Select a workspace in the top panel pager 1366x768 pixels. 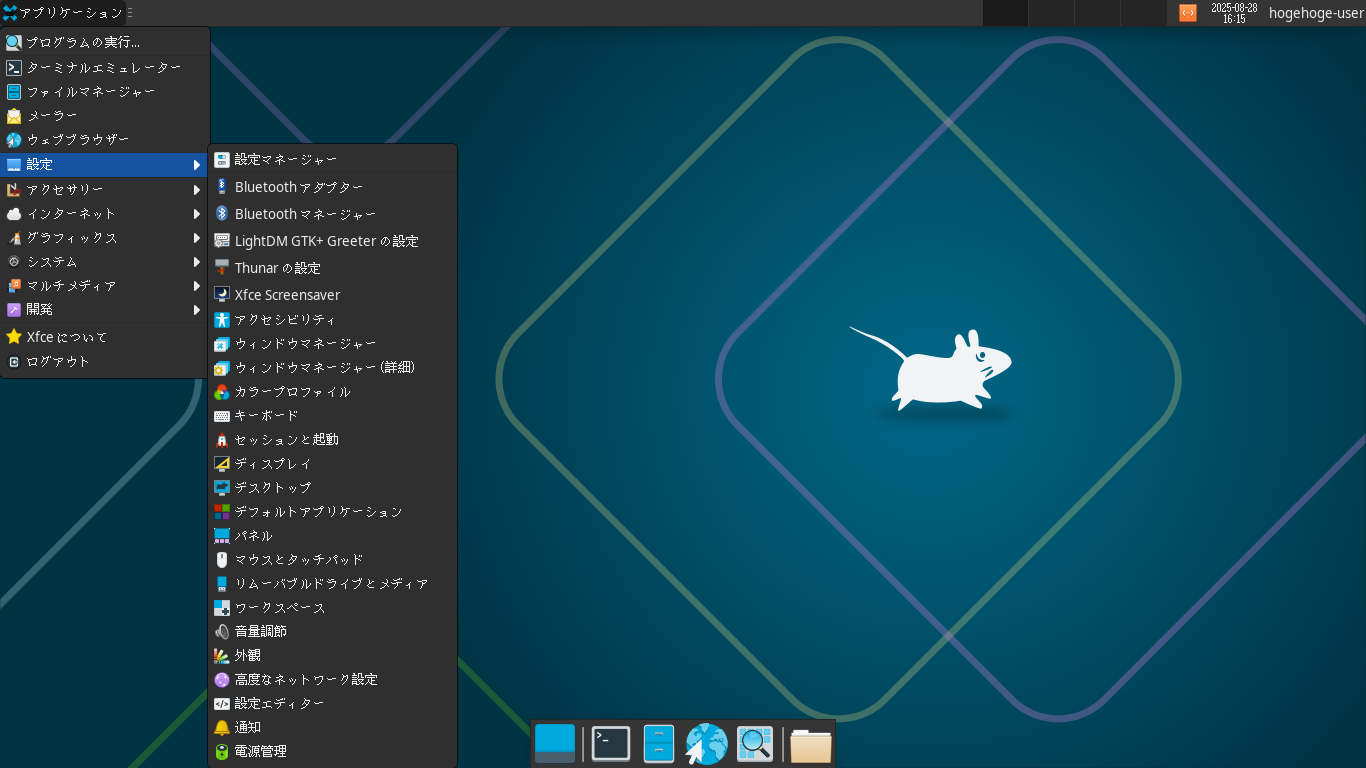pyautogui.click(x=1004, y=13)
